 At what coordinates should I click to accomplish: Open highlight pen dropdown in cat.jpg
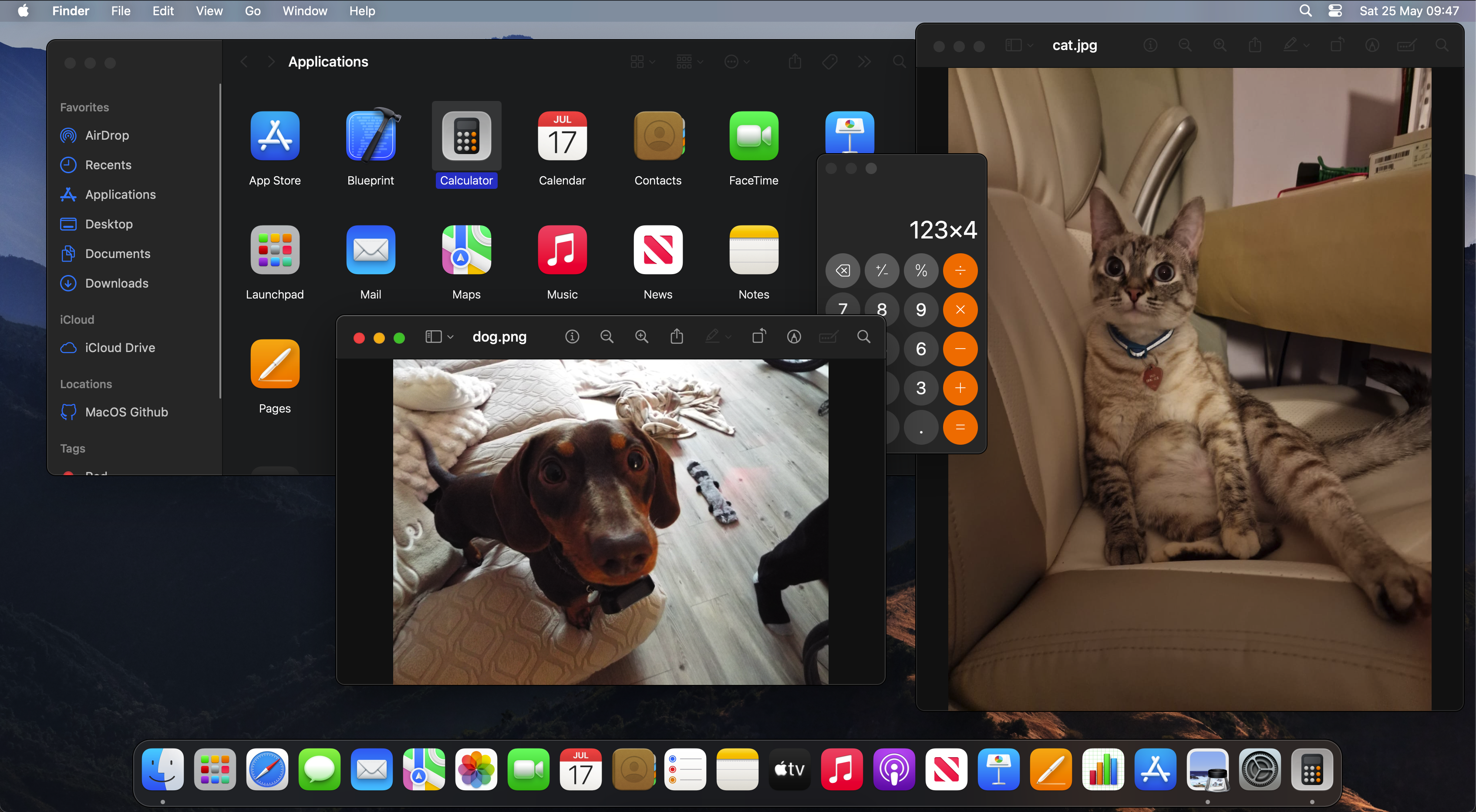(x=1296, y=45)
